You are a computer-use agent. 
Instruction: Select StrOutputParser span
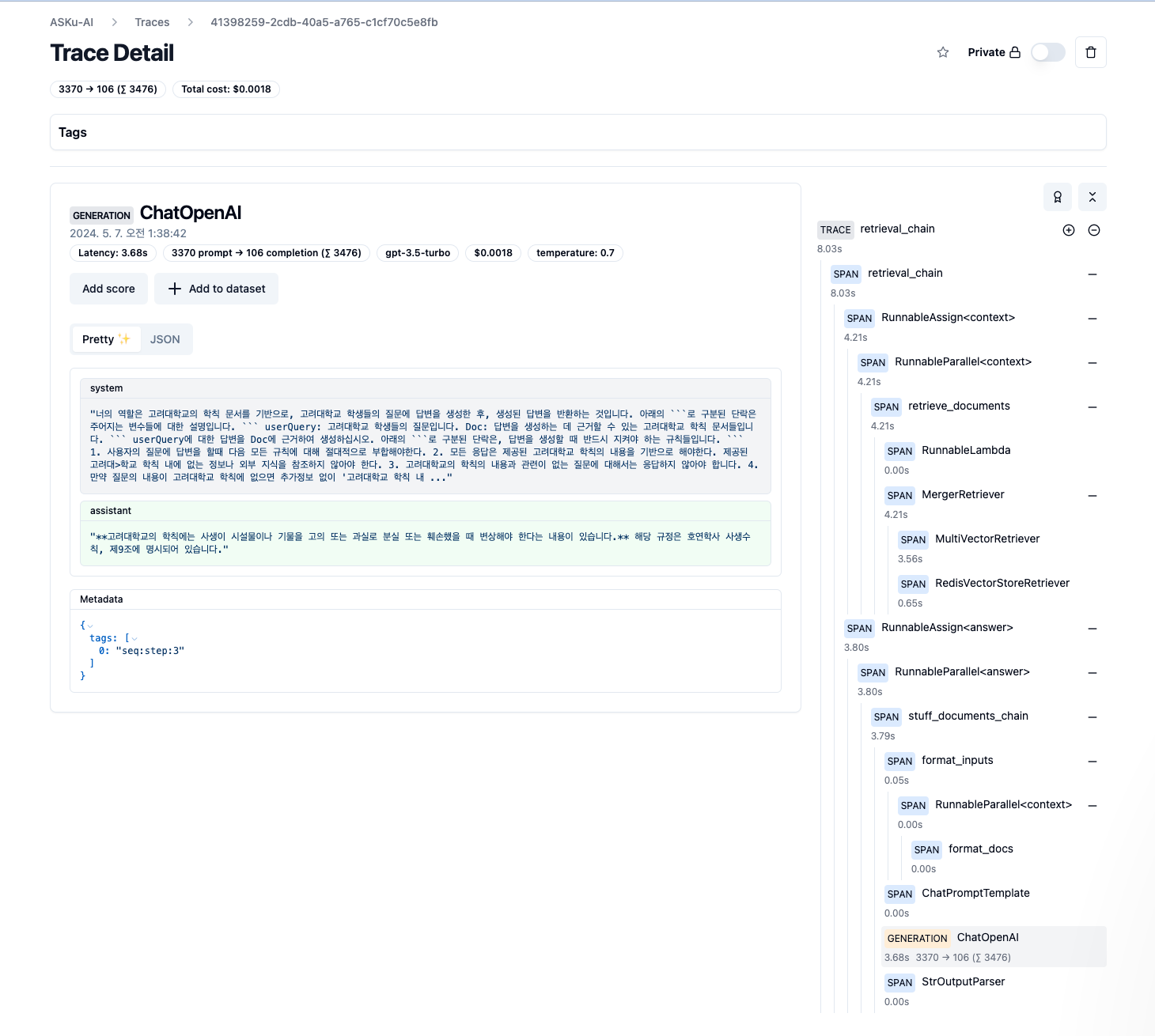[994, 991]
